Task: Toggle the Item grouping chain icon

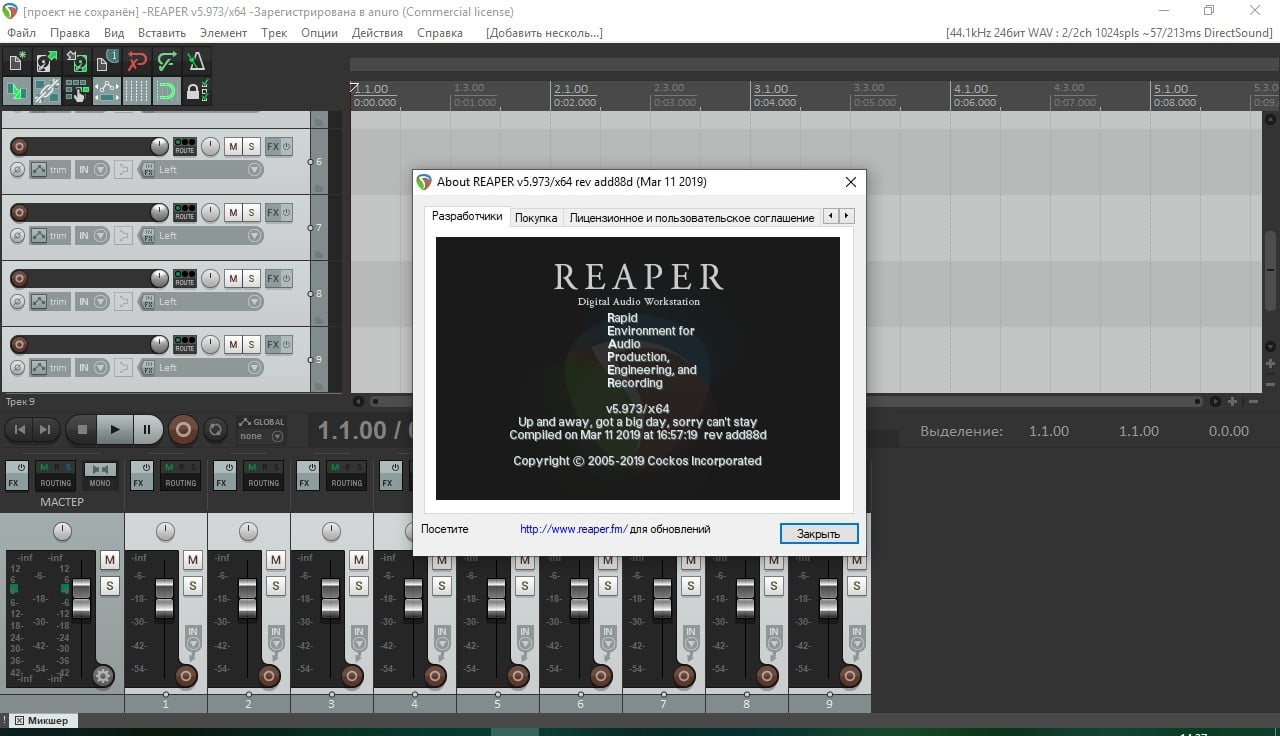Action: point(46,91)
